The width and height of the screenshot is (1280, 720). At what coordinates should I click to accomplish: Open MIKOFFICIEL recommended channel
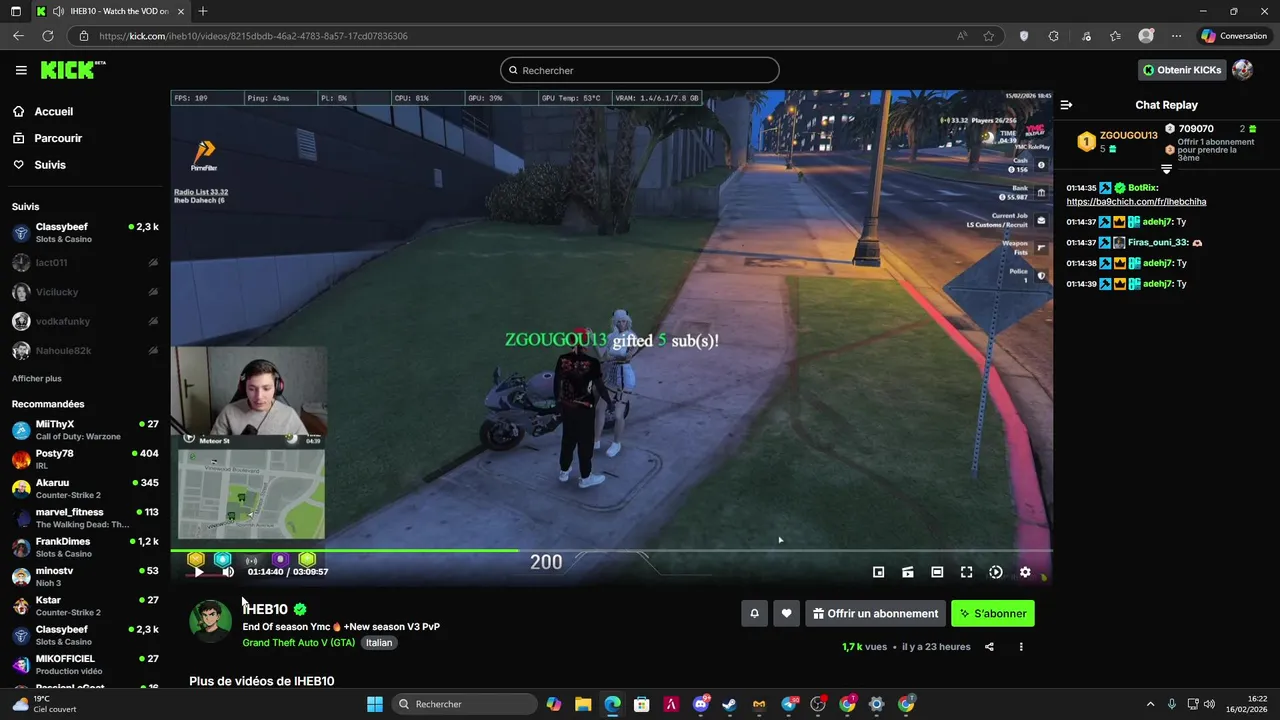coord(85,664)
